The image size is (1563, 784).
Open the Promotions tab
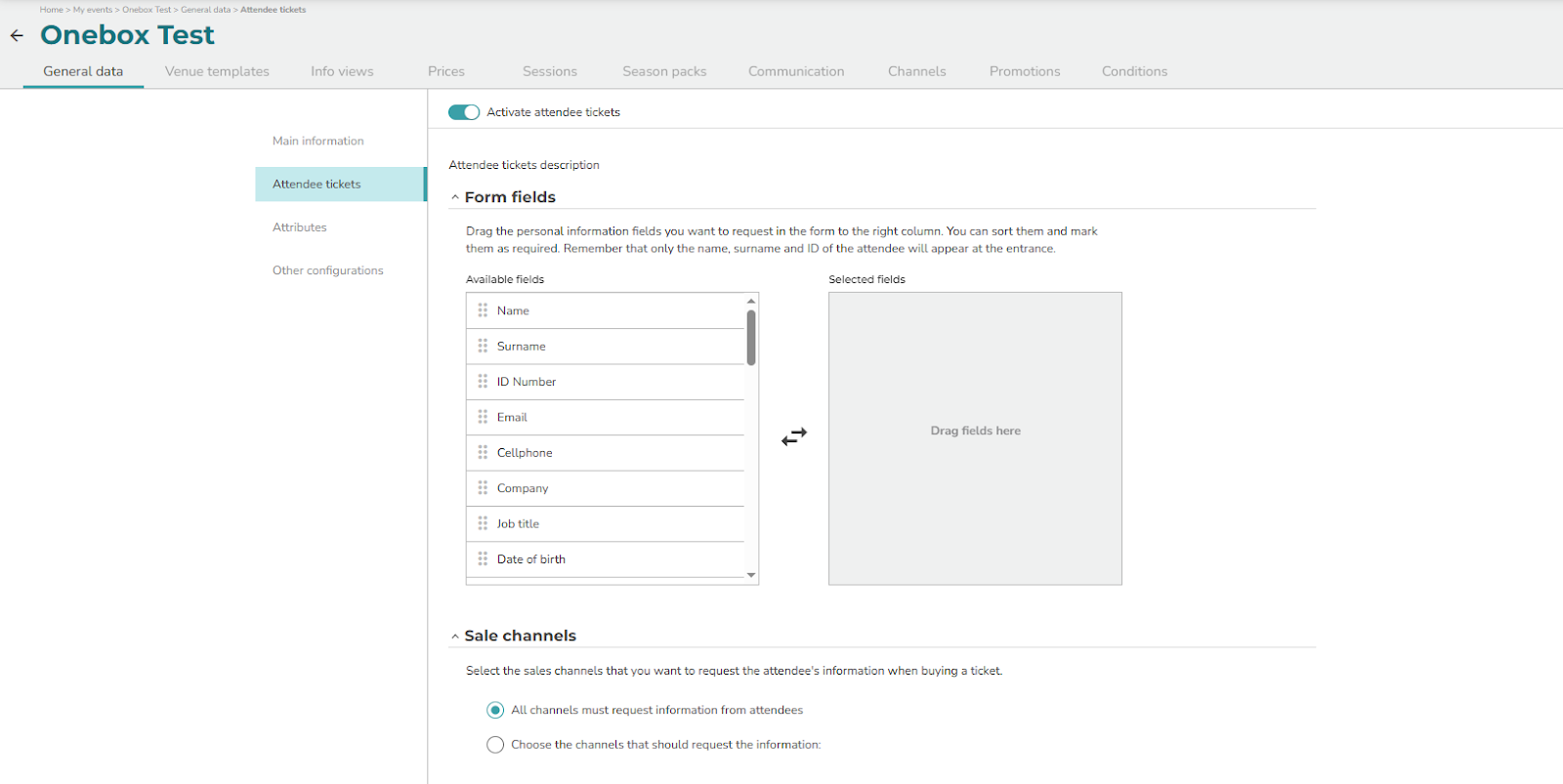1025,71
